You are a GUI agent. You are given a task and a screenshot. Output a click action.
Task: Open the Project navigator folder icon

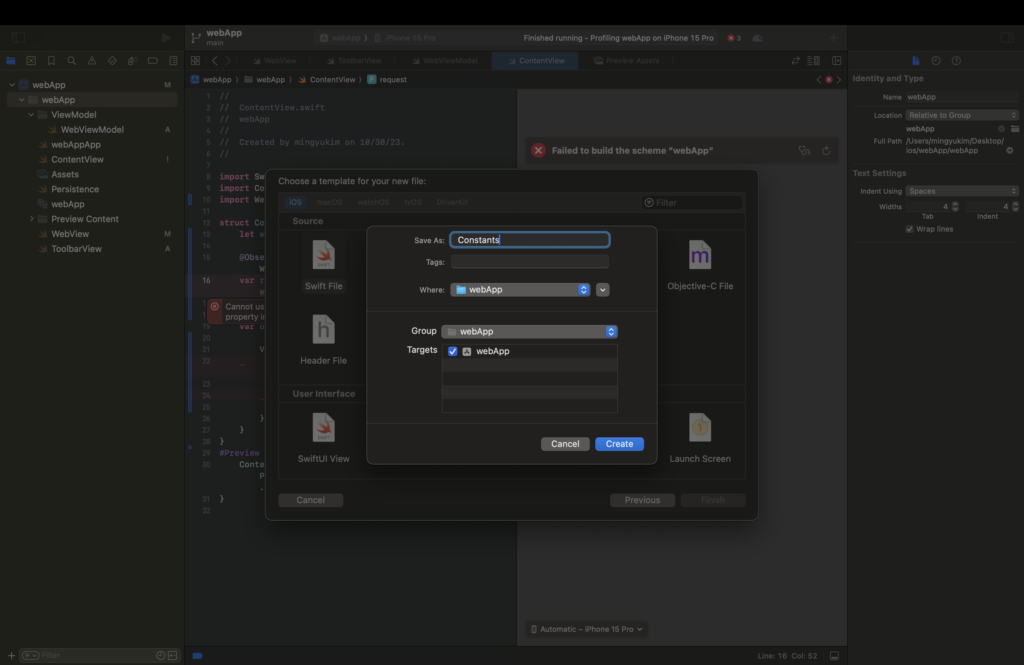pyautogui.click(x=10, y=61)
